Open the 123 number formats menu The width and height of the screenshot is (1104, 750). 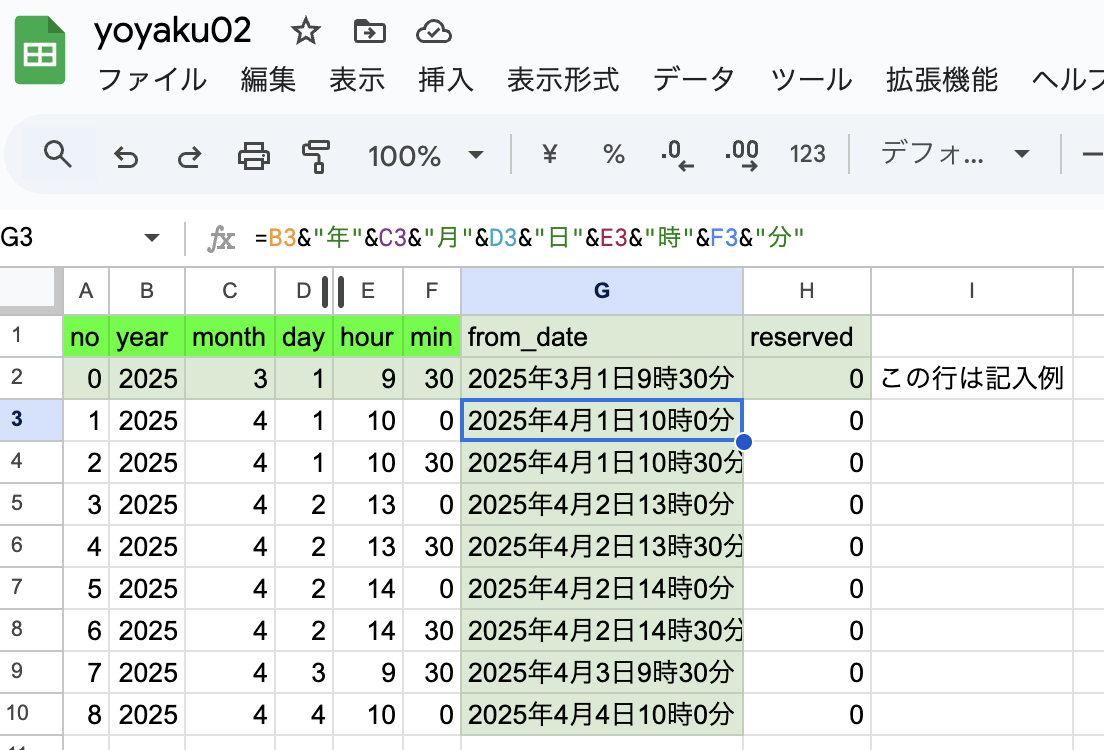(x=808, y=154)
